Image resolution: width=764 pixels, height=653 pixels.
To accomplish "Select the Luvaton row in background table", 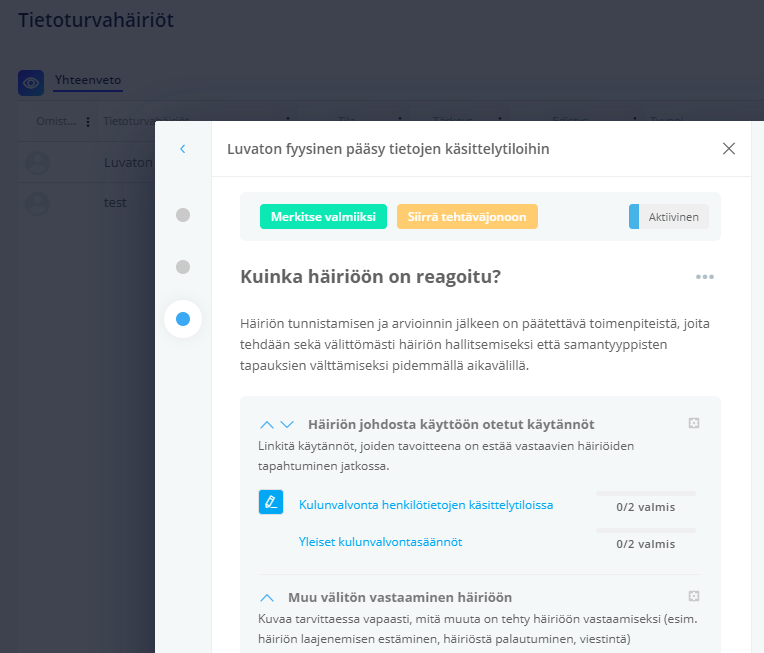I will tap(86, 163).
